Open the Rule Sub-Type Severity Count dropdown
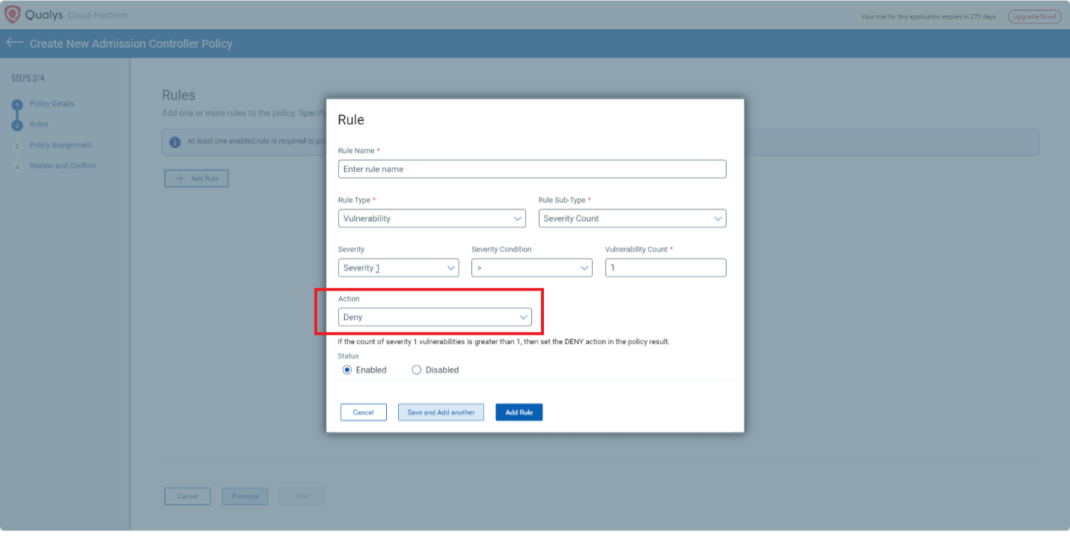The height and width of the screenshot is (557, 1070). (x=632, y=218)
